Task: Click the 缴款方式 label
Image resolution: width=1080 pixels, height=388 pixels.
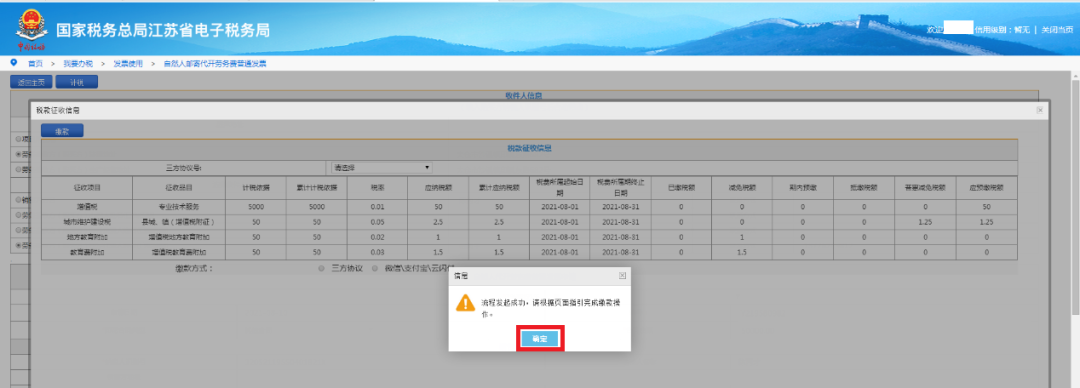Action: click(194, 269)
